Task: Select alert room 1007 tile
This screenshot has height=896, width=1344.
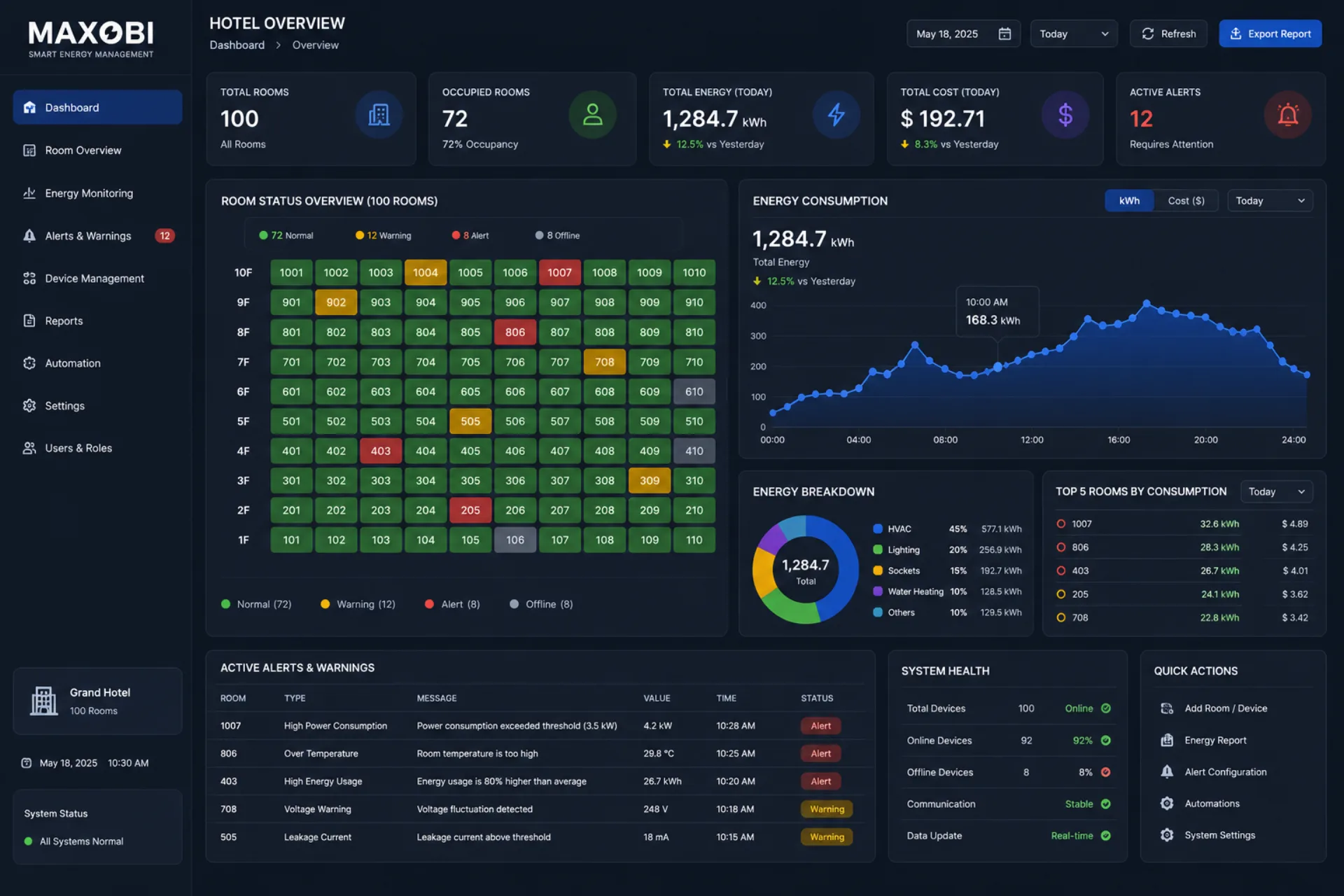Action: (559, 272)
